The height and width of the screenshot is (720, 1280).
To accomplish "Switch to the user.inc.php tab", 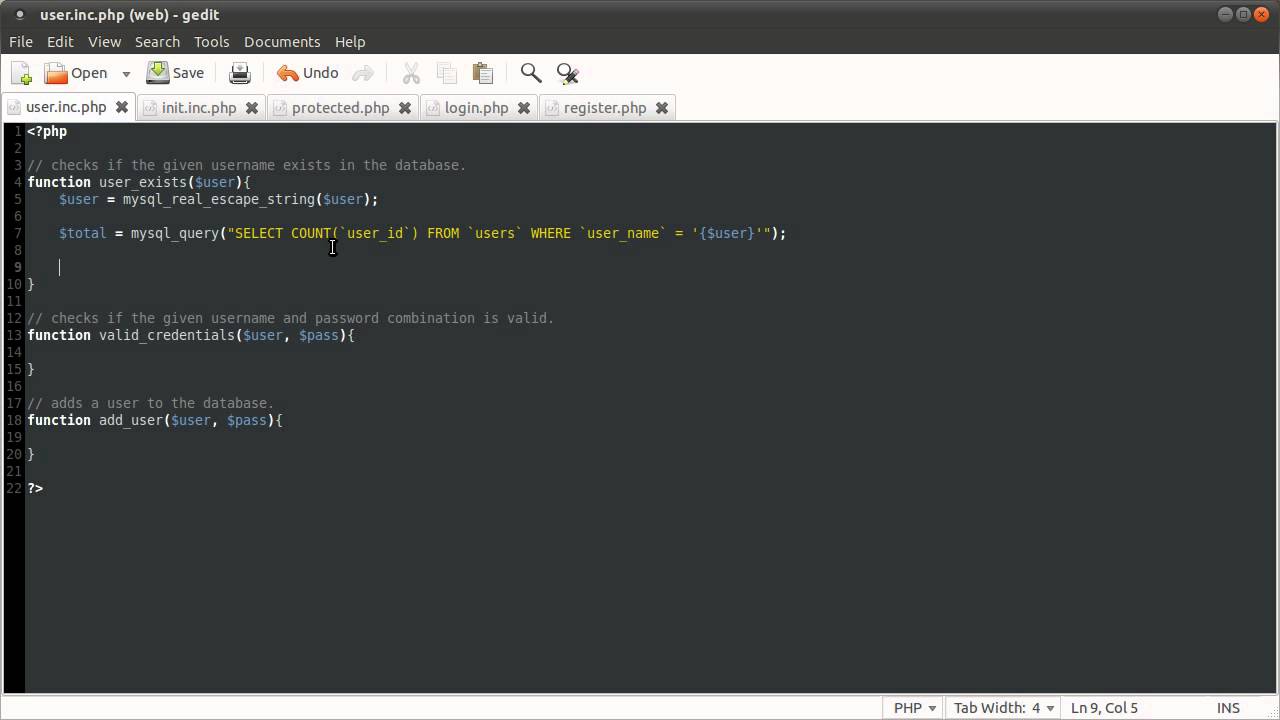I will tap(66, 107).
